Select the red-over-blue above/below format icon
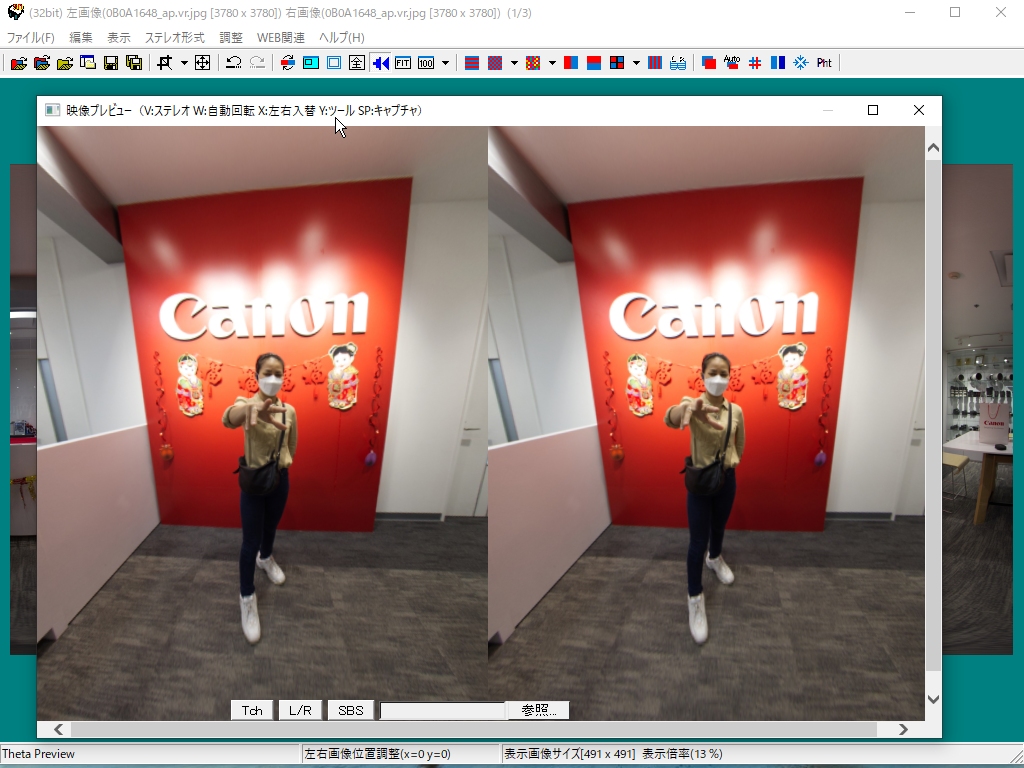Screen dimensions: 1024x768 click(x=594, y=63)
